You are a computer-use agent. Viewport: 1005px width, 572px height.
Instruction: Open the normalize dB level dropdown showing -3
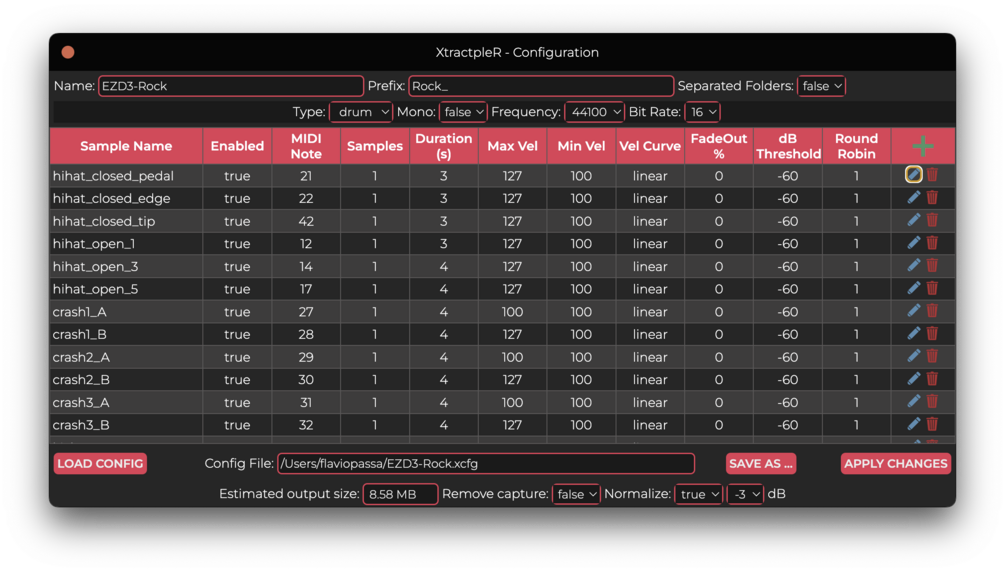tap(745, 494)
